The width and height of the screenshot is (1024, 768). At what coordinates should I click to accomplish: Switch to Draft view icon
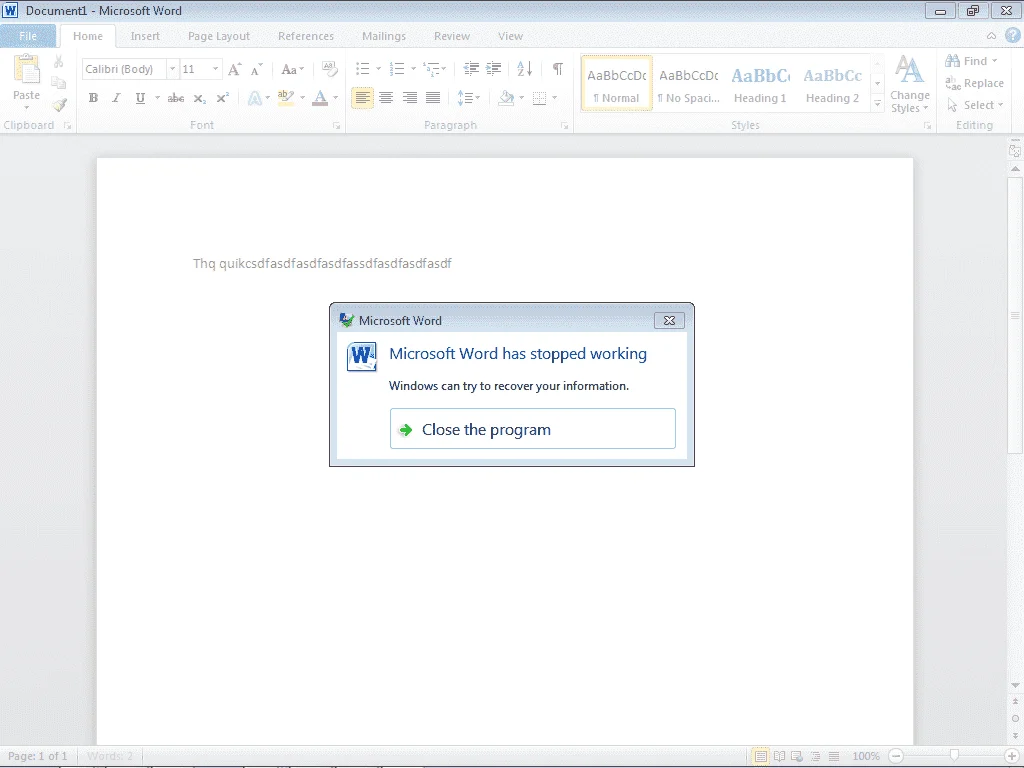tap(833, 756)
